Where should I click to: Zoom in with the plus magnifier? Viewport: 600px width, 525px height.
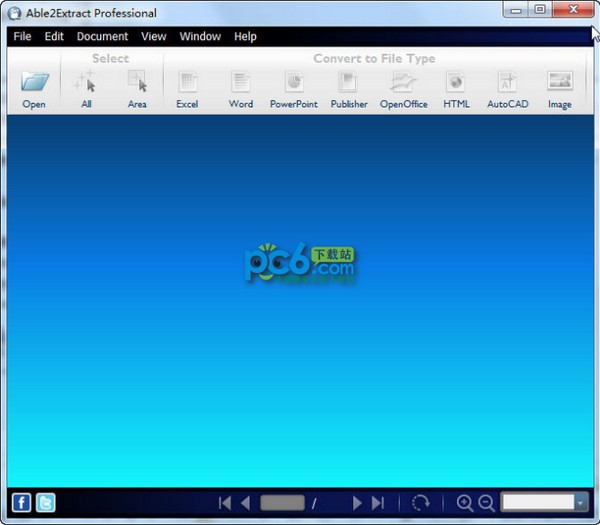coord(465,503)
